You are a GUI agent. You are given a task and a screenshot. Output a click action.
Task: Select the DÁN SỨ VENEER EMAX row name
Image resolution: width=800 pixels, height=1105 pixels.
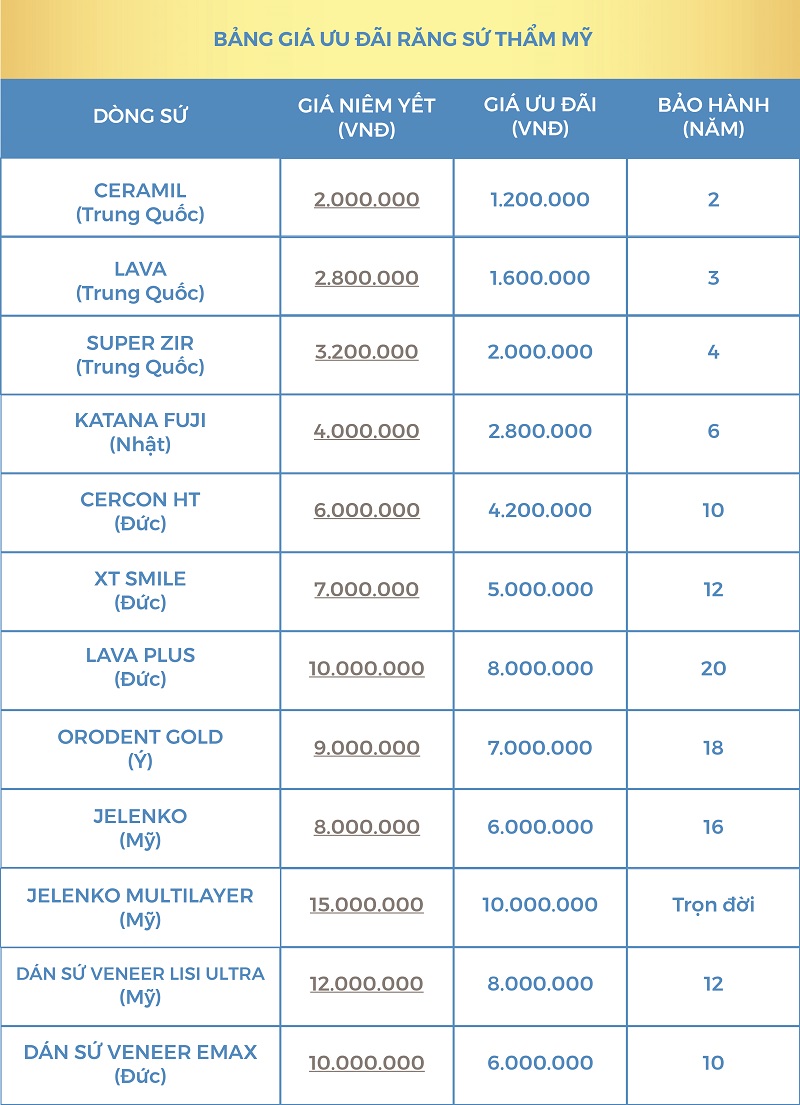pyautogui.click(x=140, y=1063)
